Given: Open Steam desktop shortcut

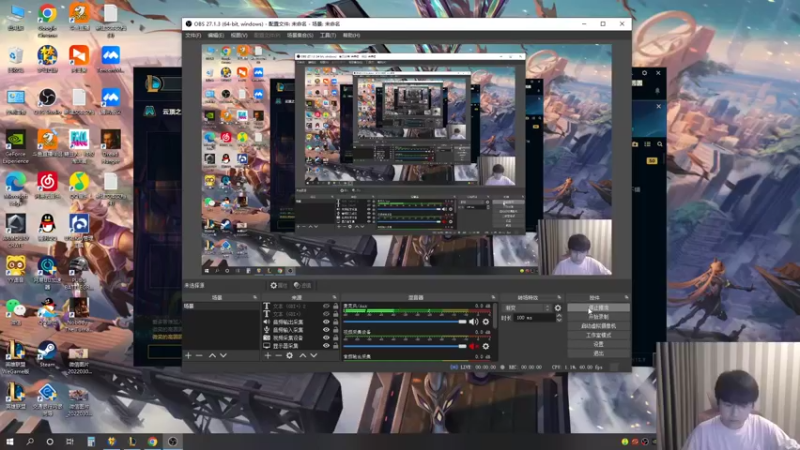Looking at the screenshot, I should tap(47, 354).
